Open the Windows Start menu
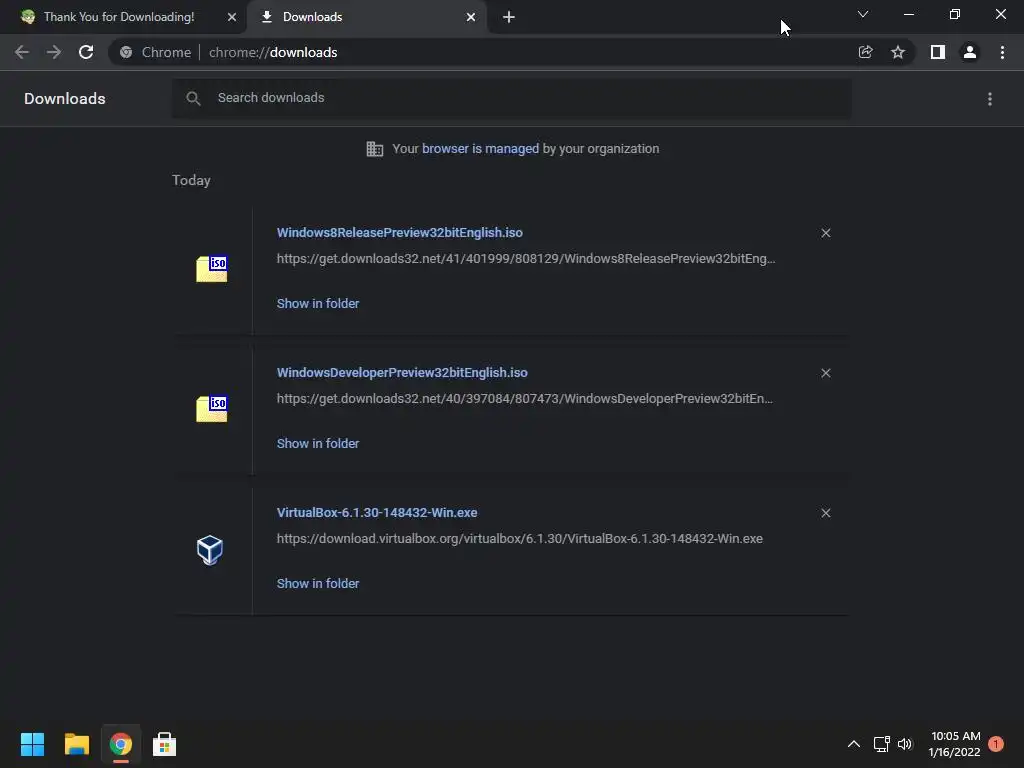The image size is (1024, 768). [x=33, y=744]
